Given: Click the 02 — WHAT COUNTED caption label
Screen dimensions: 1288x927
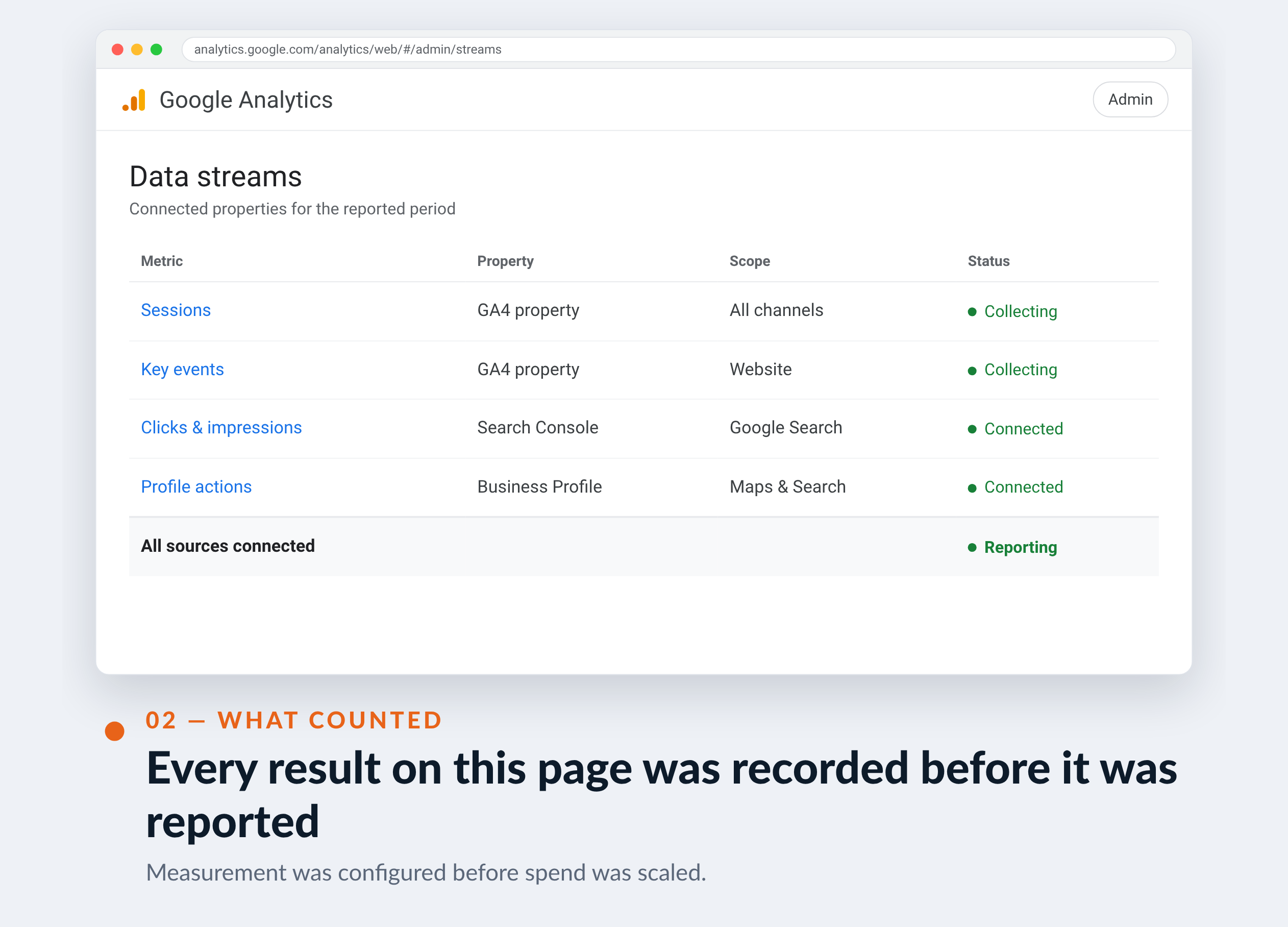Looking at the screenshot, I should pos(293,720).
